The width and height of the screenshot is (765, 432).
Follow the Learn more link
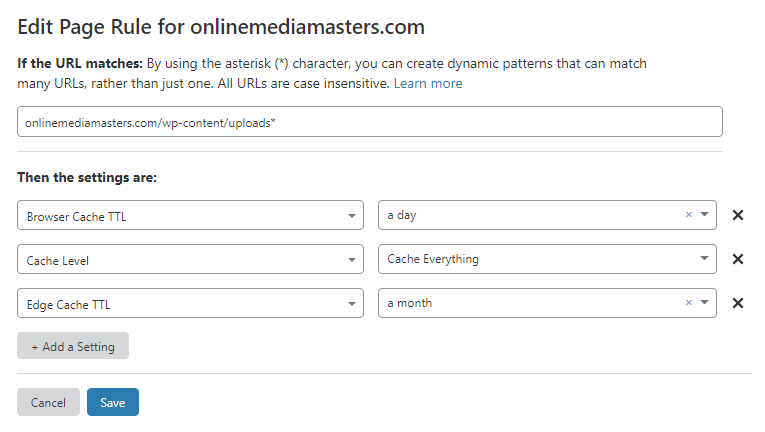428,83
